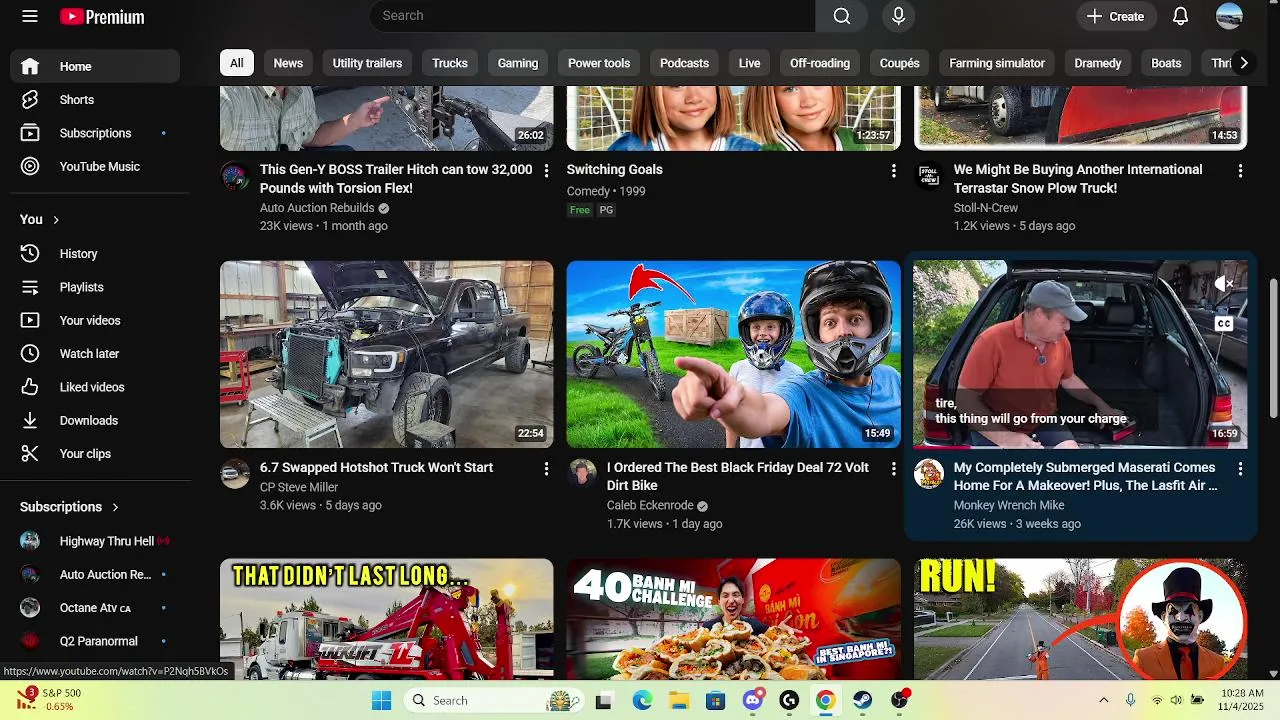
Task: Select the Boats filter chip
Action: (1166, 63)
